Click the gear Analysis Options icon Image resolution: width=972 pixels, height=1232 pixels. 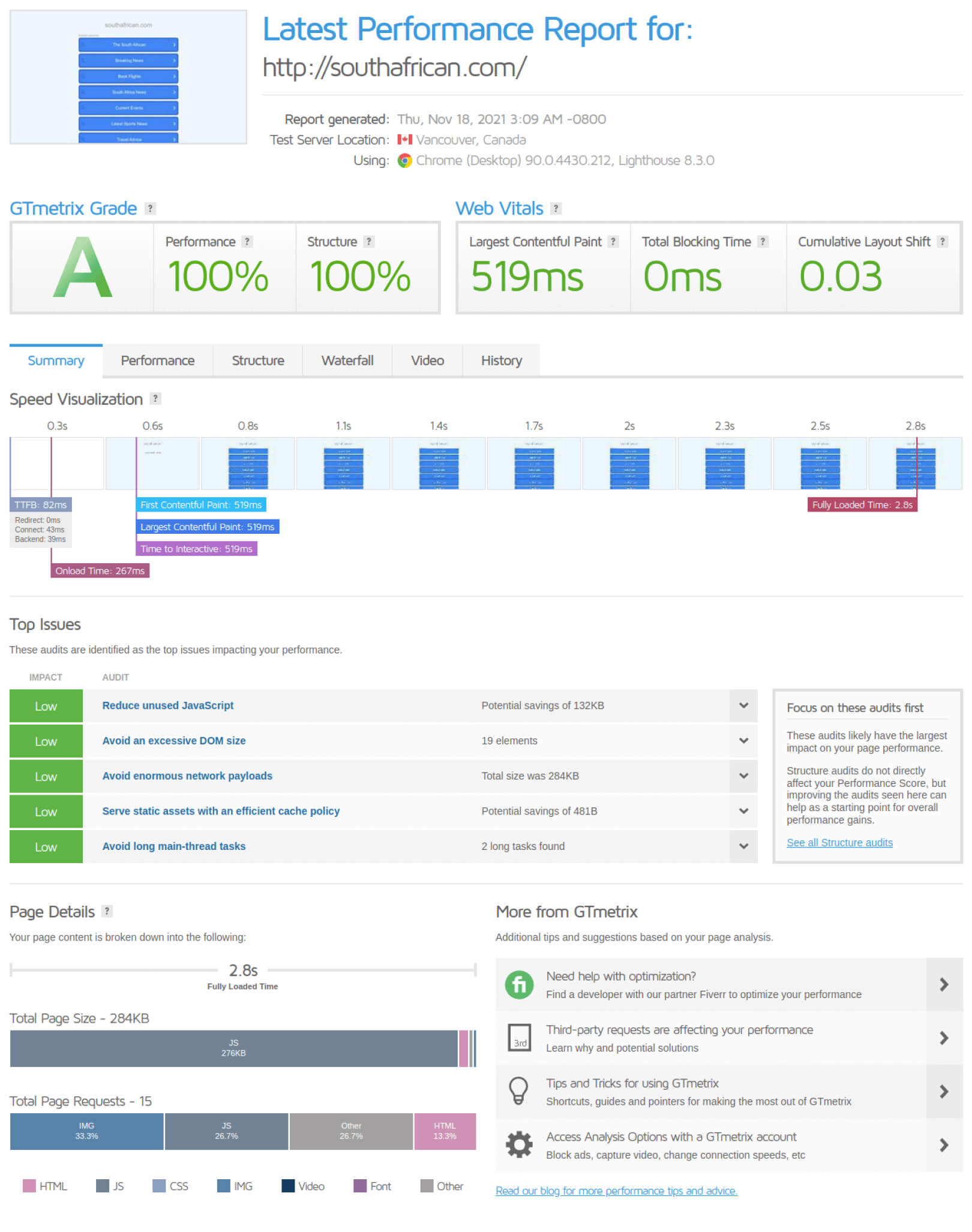point(519,1144)
